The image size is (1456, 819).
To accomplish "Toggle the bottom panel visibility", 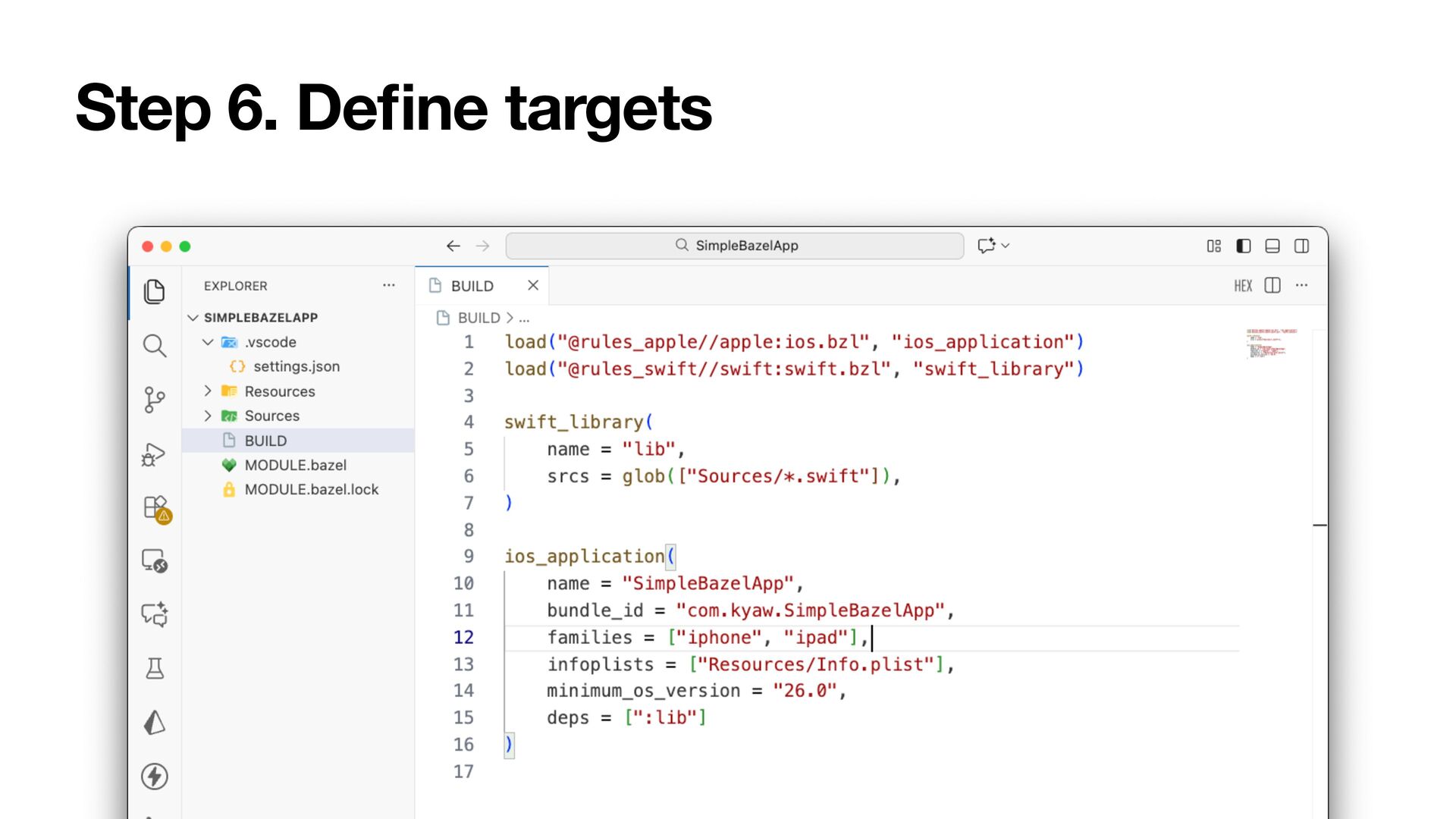I will tap(1272, 246).
